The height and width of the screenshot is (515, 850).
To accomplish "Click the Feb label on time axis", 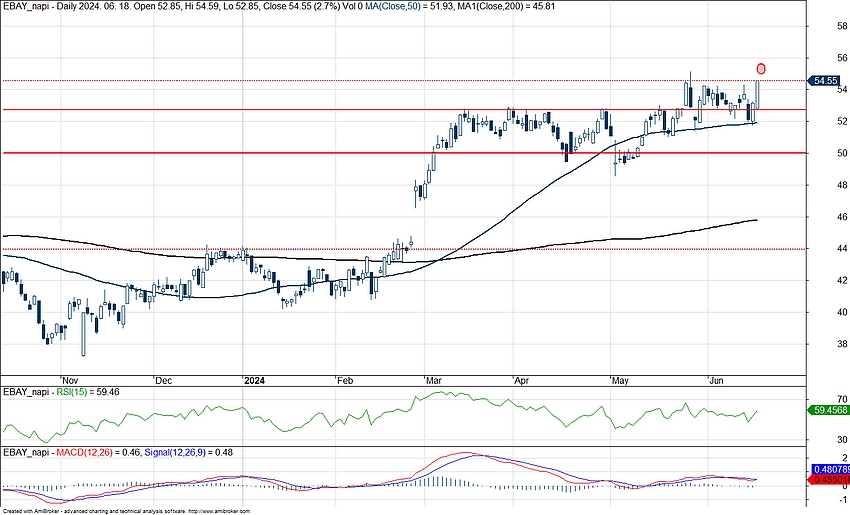I will point(345,381).
